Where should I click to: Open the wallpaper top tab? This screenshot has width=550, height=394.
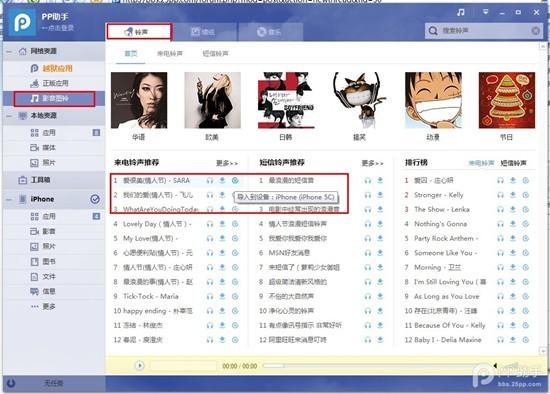(203, 32)
